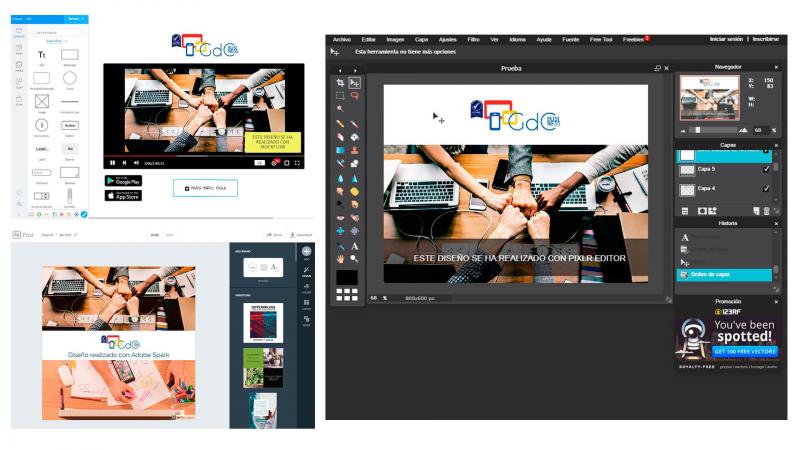Add Text element from Mockflow components
The height and width of the screenshot is (450, 800).
(42, 55)
